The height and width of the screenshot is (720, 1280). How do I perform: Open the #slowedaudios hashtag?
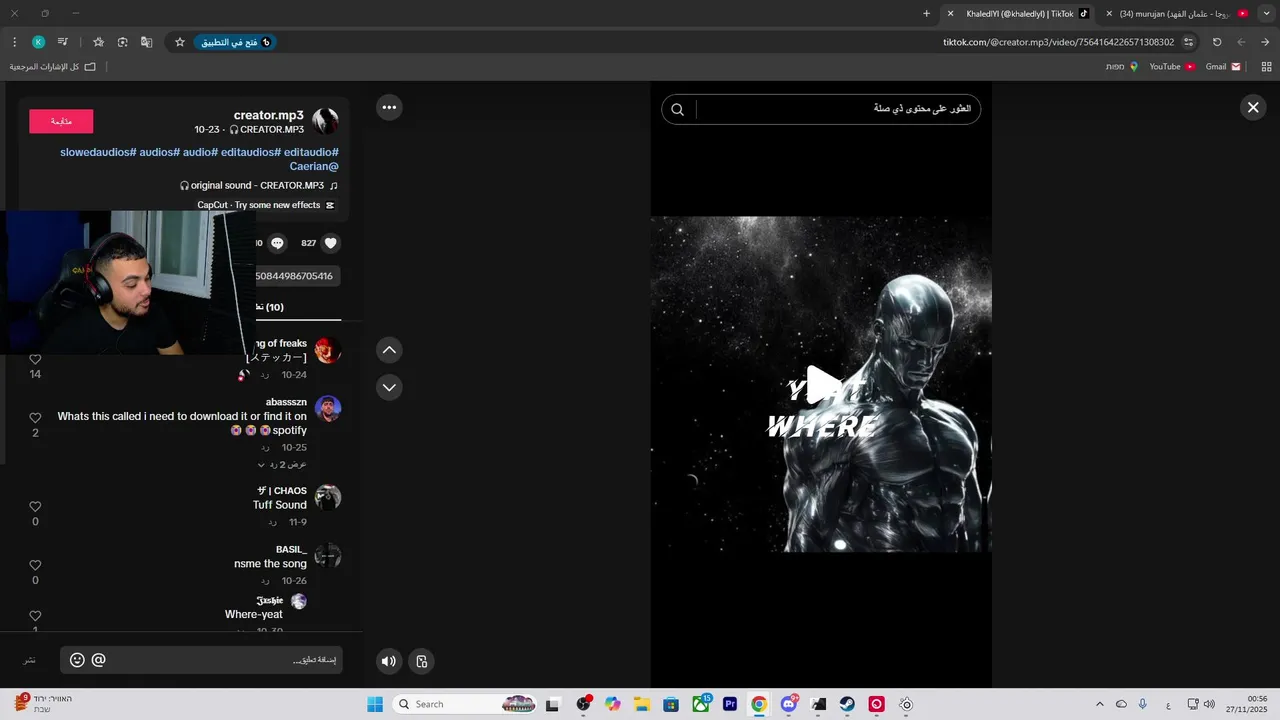98,152
